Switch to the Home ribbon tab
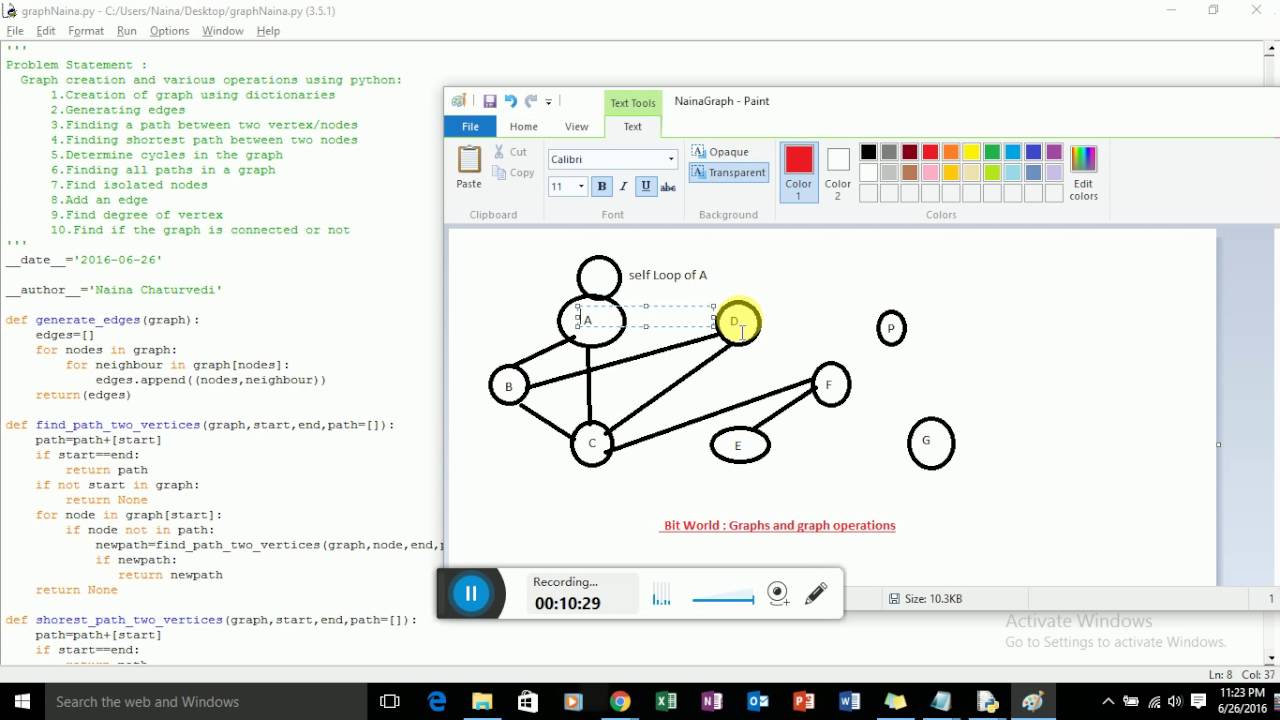Screen dimensions: 1280x720 pos(523,126)
